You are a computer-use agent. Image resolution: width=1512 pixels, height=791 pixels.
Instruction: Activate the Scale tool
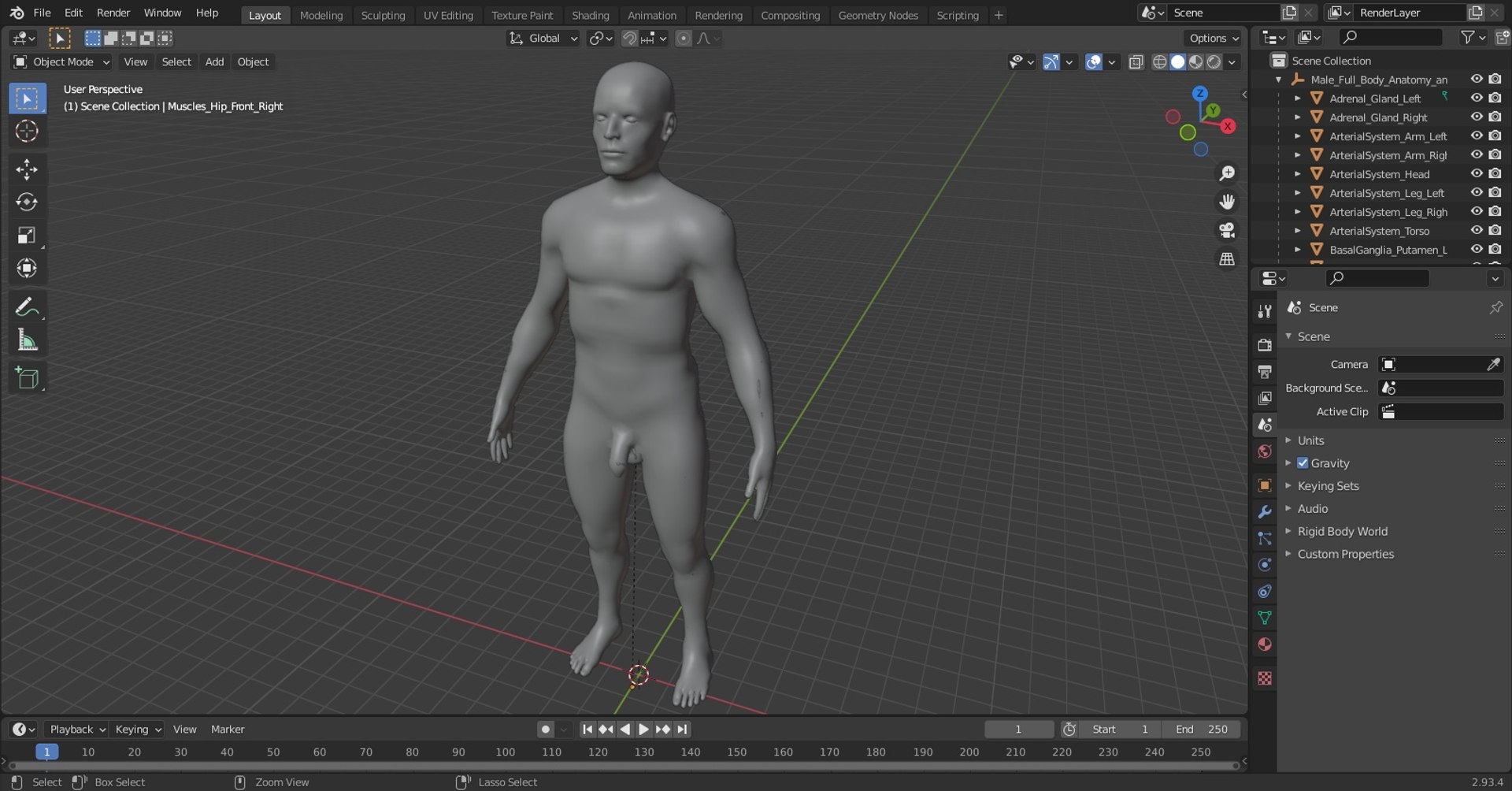tap(27, 236)
